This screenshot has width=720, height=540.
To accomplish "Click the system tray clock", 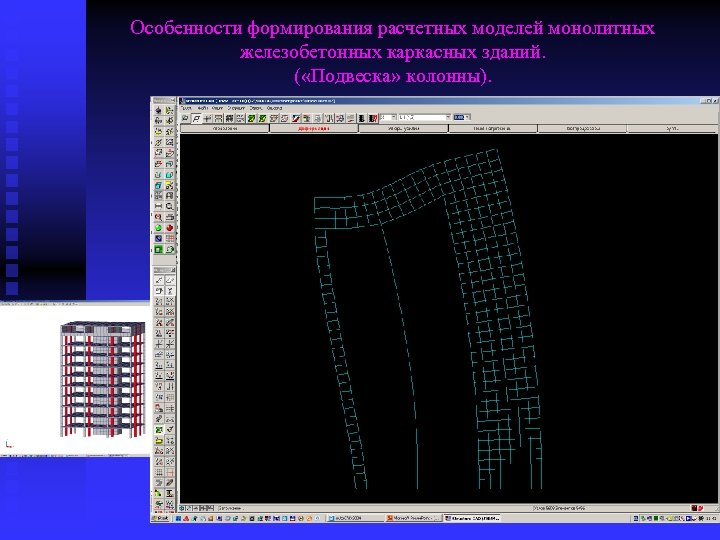I will [710, 518].
